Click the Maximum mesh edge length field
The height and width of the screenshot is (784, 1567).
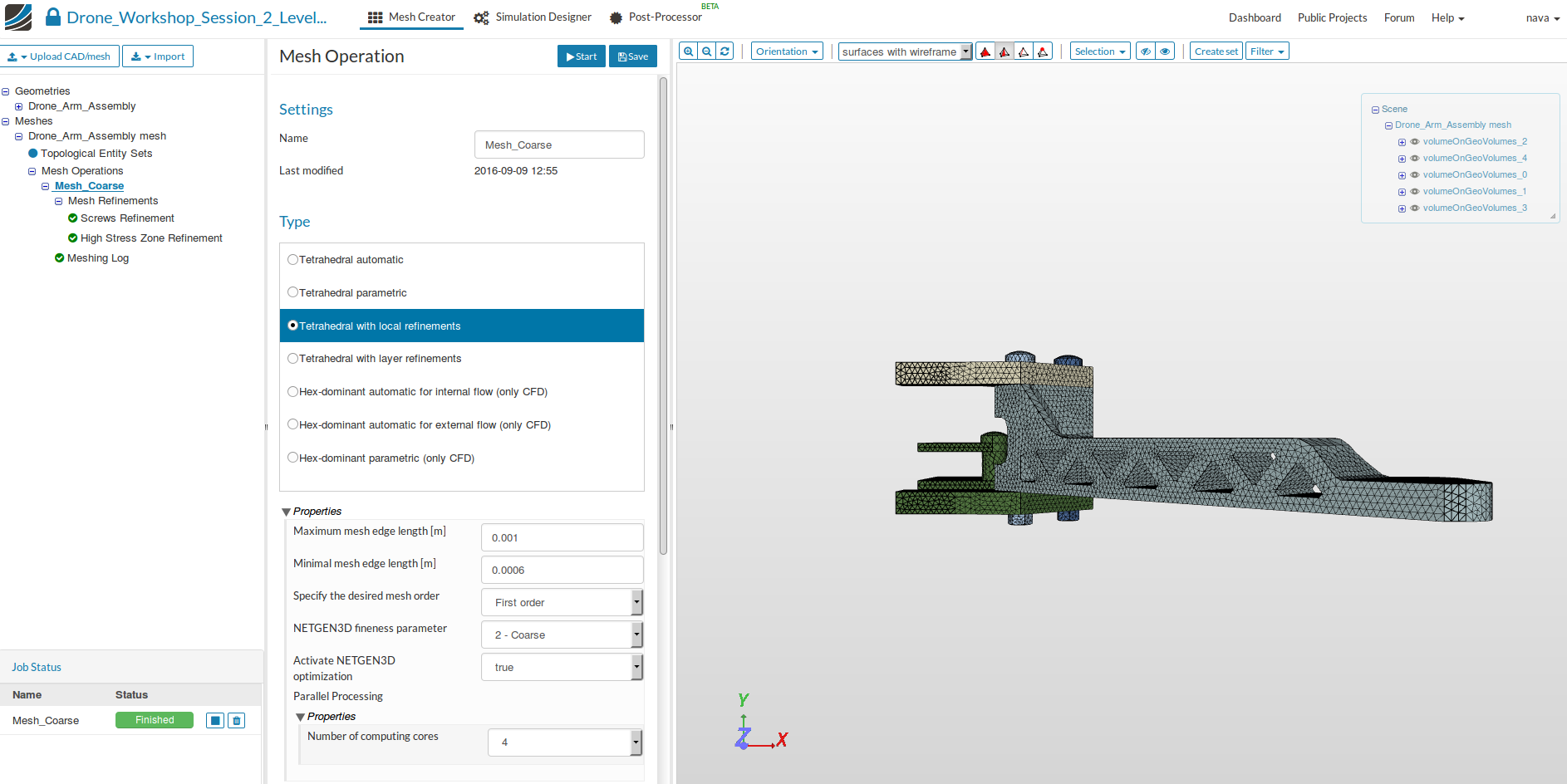562,538
